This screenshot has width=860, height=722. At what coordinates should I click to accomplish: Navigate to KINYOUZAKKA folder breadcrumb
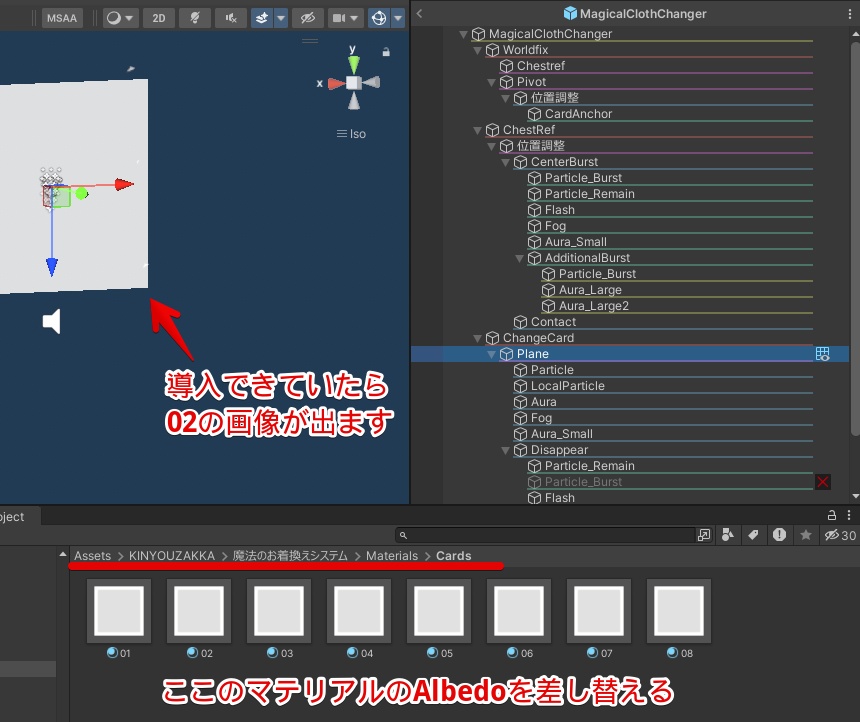coord(172,556)
